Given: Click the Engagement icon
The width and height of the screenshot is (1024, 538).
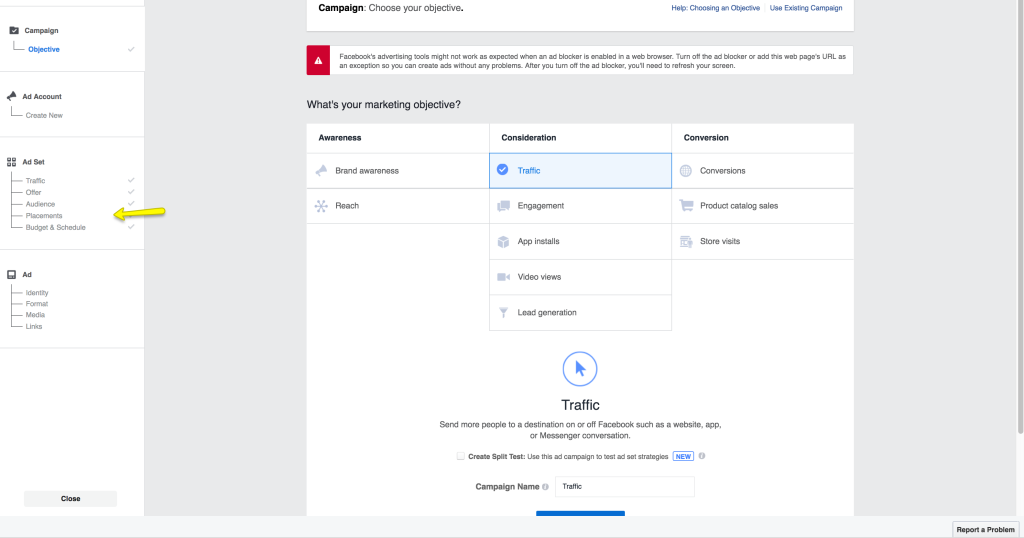Looking at the screenshot, I should point(504,206).
